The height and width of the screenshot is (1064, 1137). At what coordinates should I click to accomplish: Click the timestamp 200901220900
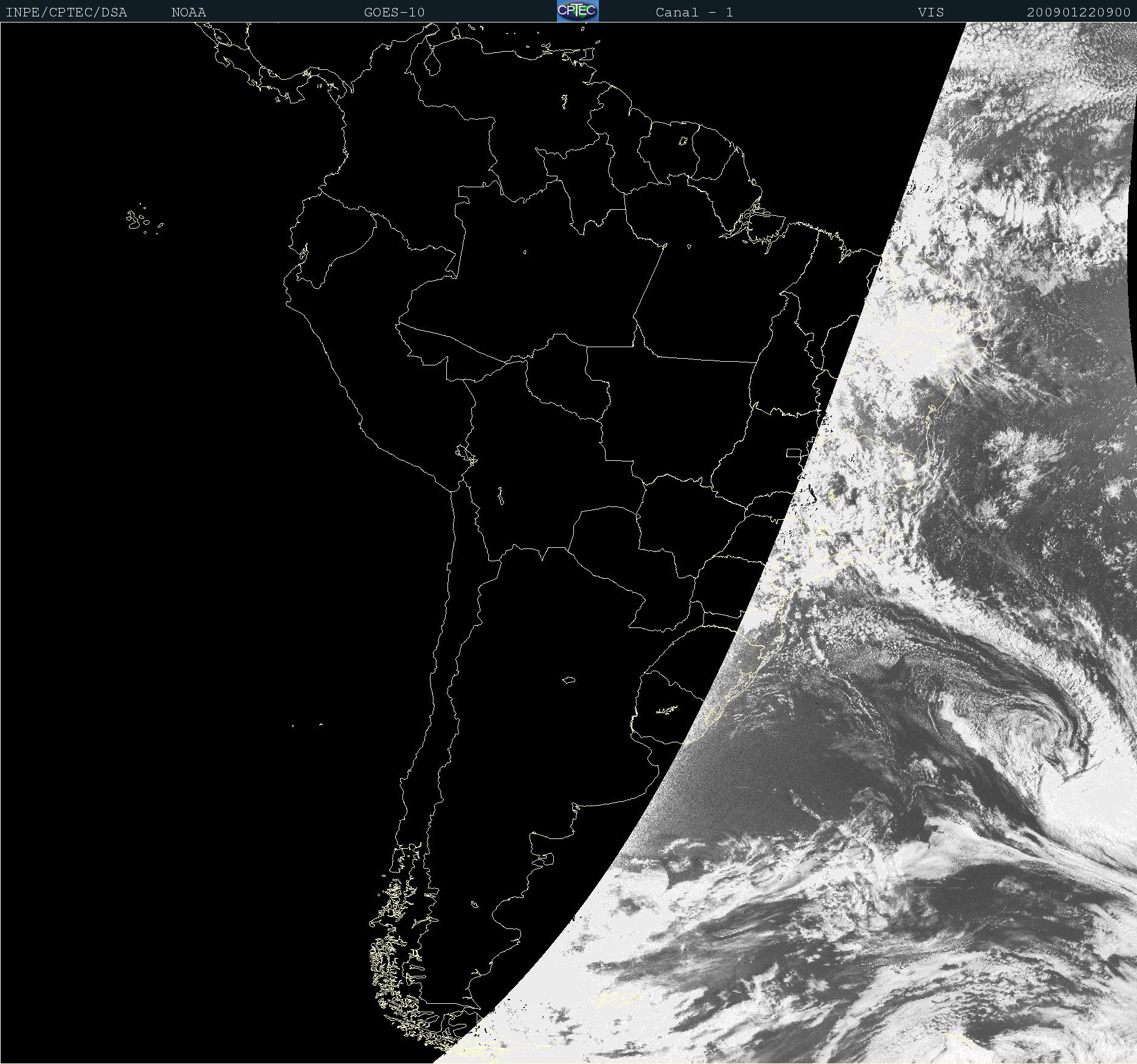[1078, 12]
